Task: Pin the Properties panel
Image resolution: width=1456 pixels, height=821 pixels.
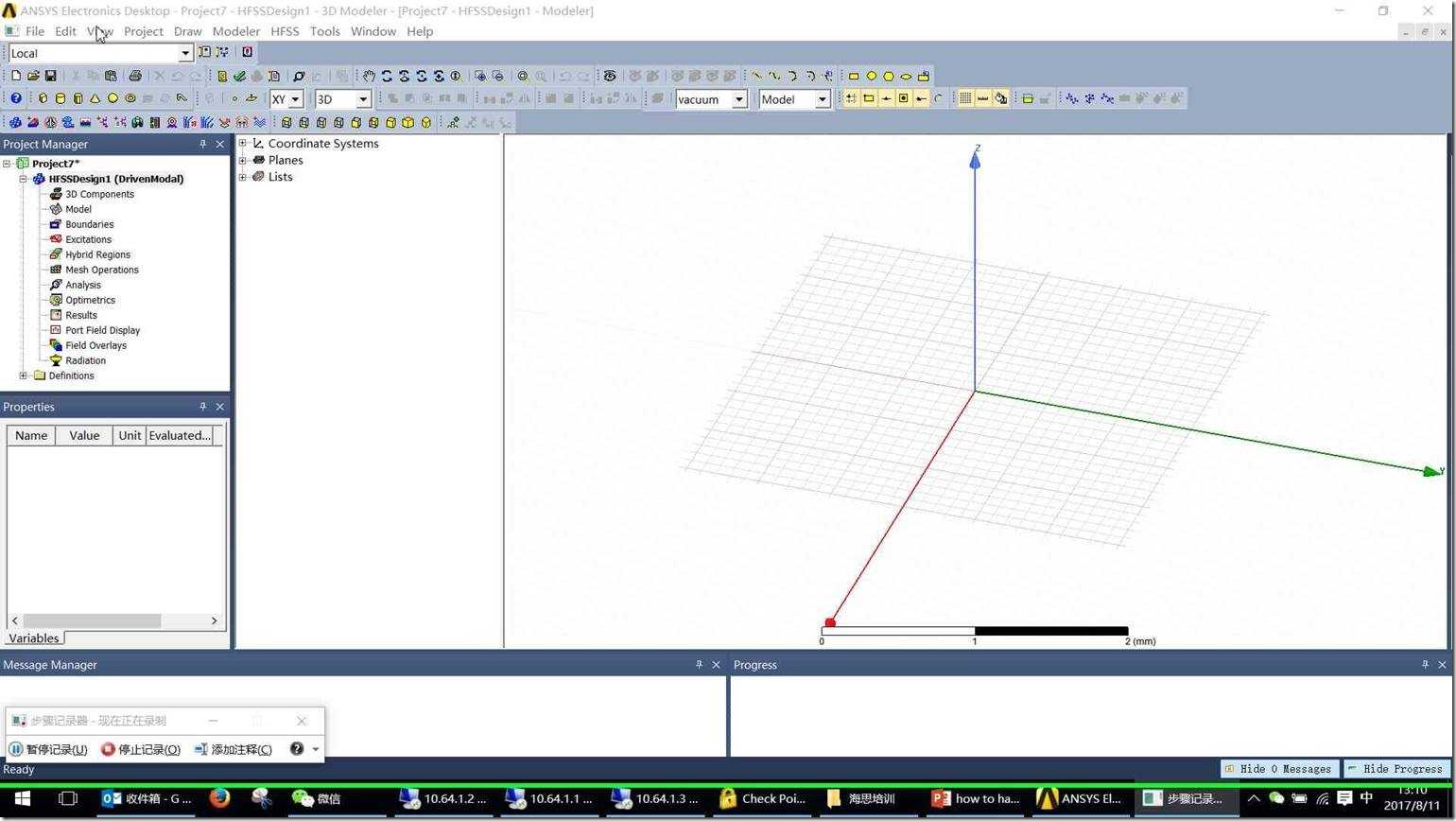Action: tap(202, 407)
